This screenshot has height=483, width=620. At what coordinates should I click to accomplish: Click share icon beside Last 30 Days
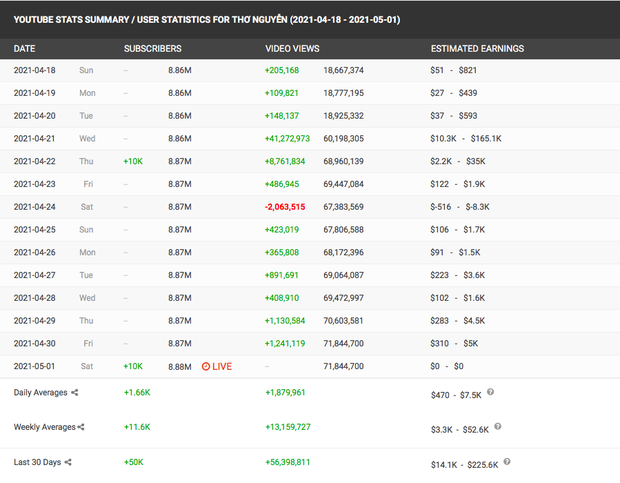(68, 463)
